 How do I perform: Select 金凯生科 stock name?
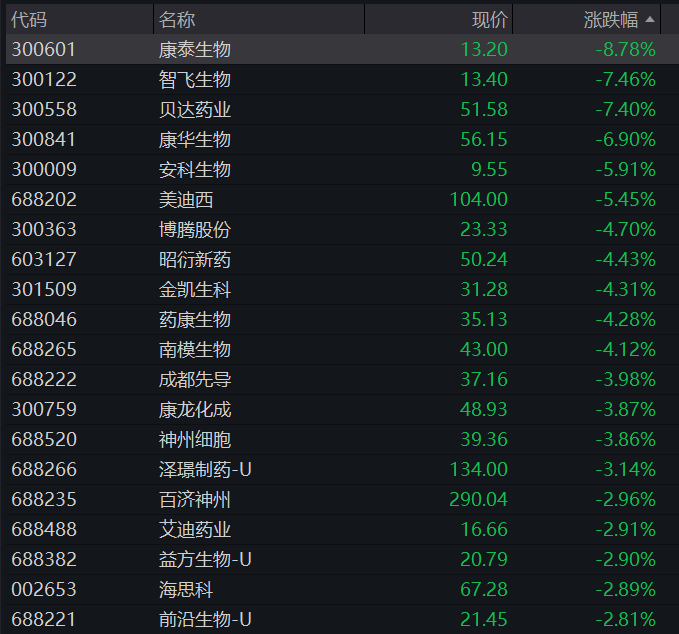click(194, 289)
